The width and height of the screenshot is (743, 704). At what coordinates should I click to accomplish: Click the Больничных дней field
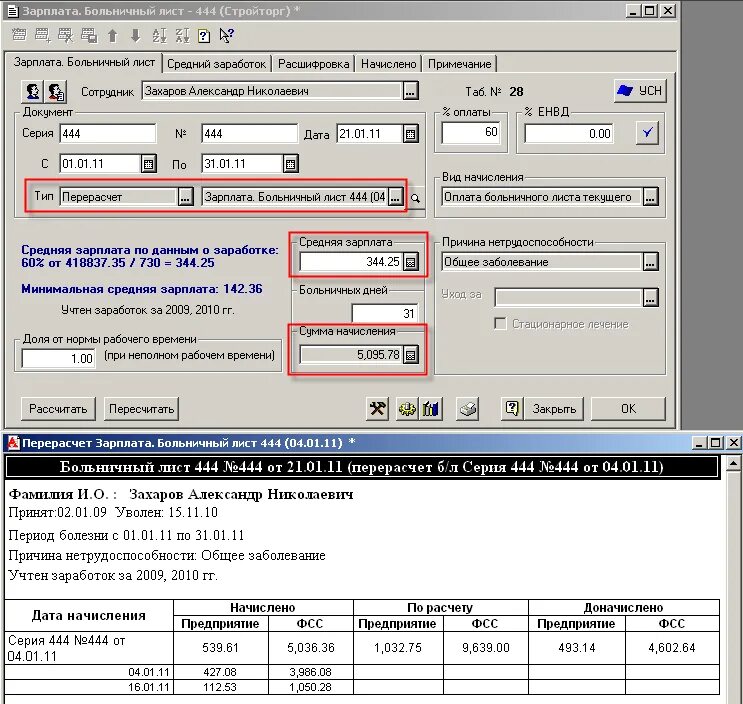click(384, 313)
